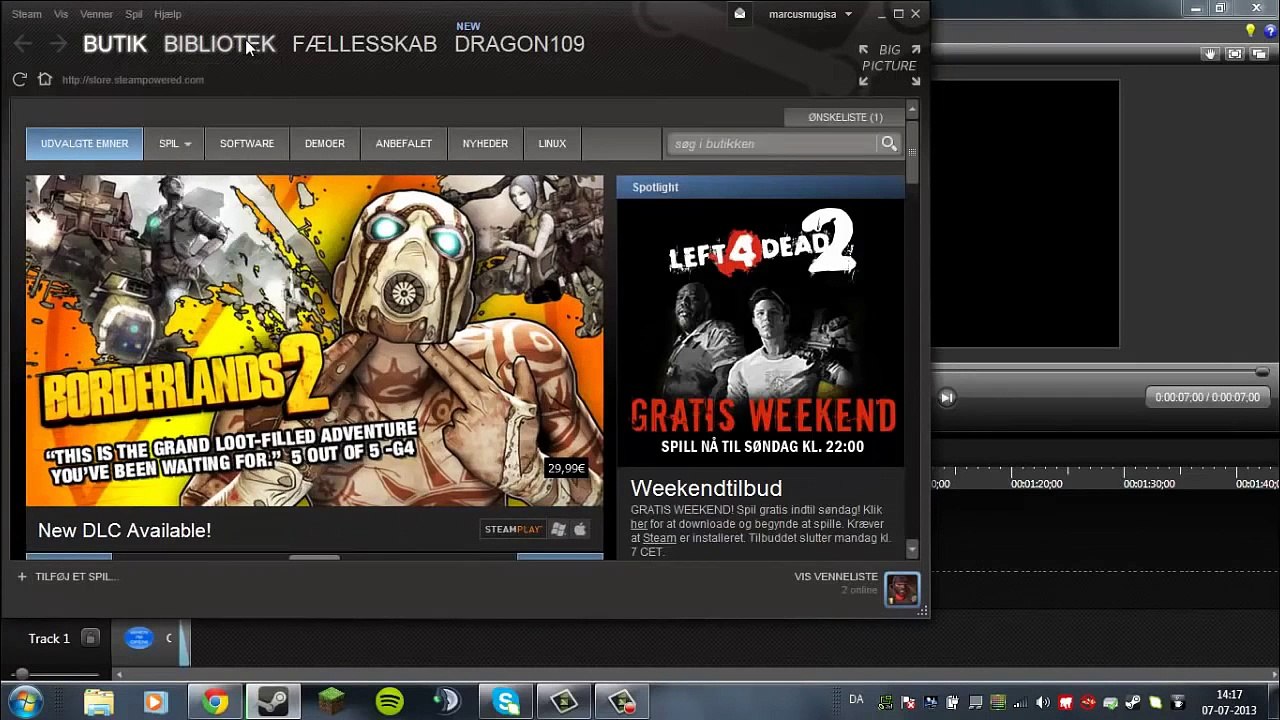The width and height of the screenshot is (1280, 720).
Task: Click the Weekendtilbud heading
Action: tap(706, 488)
